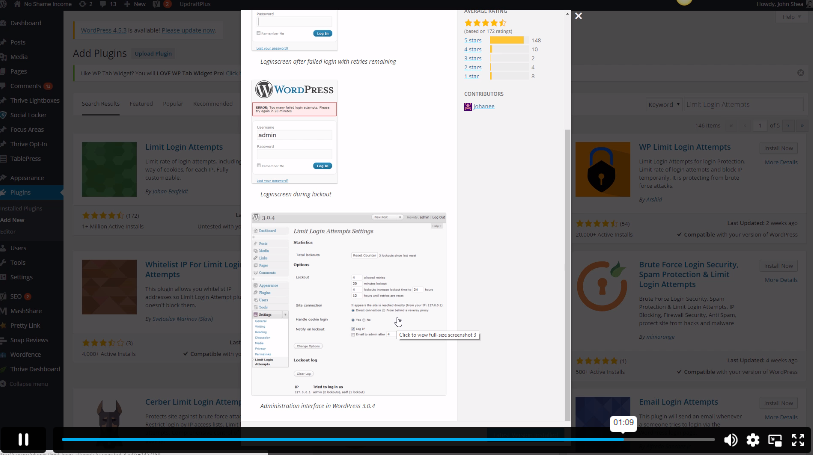Select Limit Login Attempts plugin green icon
The width and height of the screenshot is (813, 455).
pyautogui.click(x=109, y=169)
